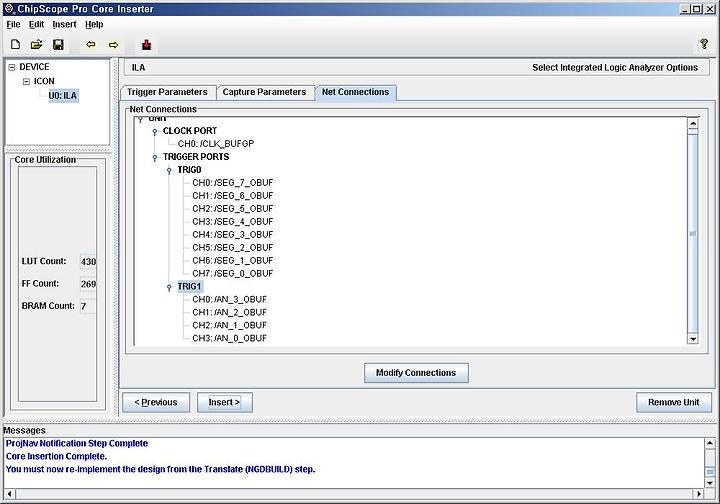
Task: Click the Save floppy disk icon
Action: coord(58,45)
